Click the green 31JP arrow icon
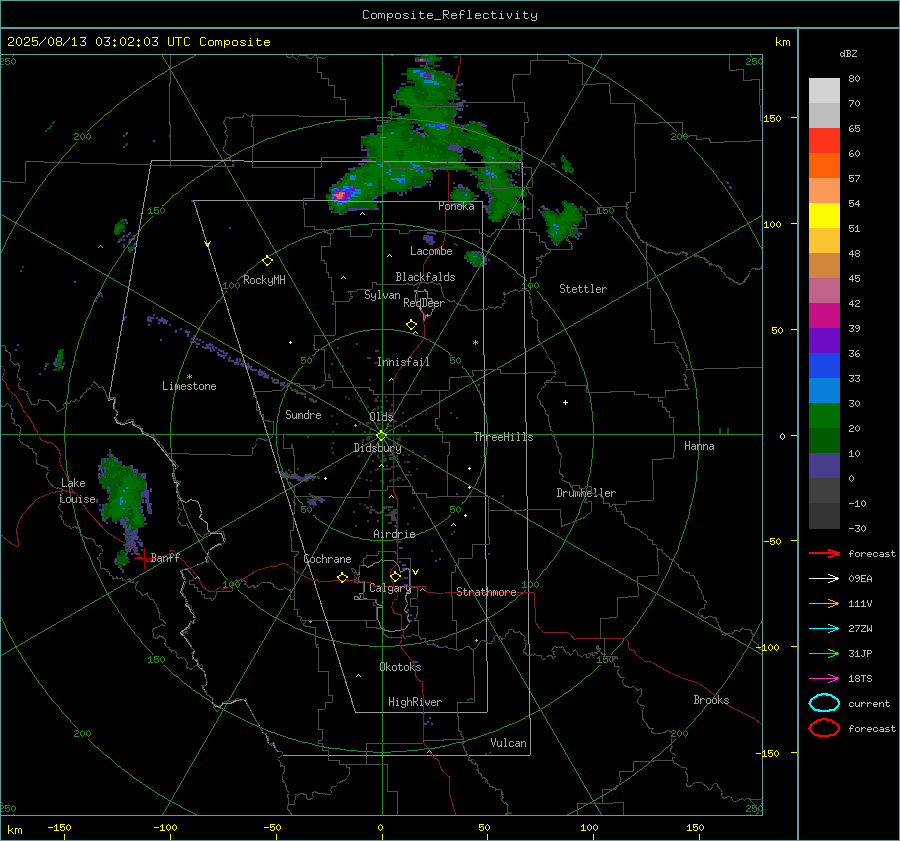The image size is (900, 841). 824,653
